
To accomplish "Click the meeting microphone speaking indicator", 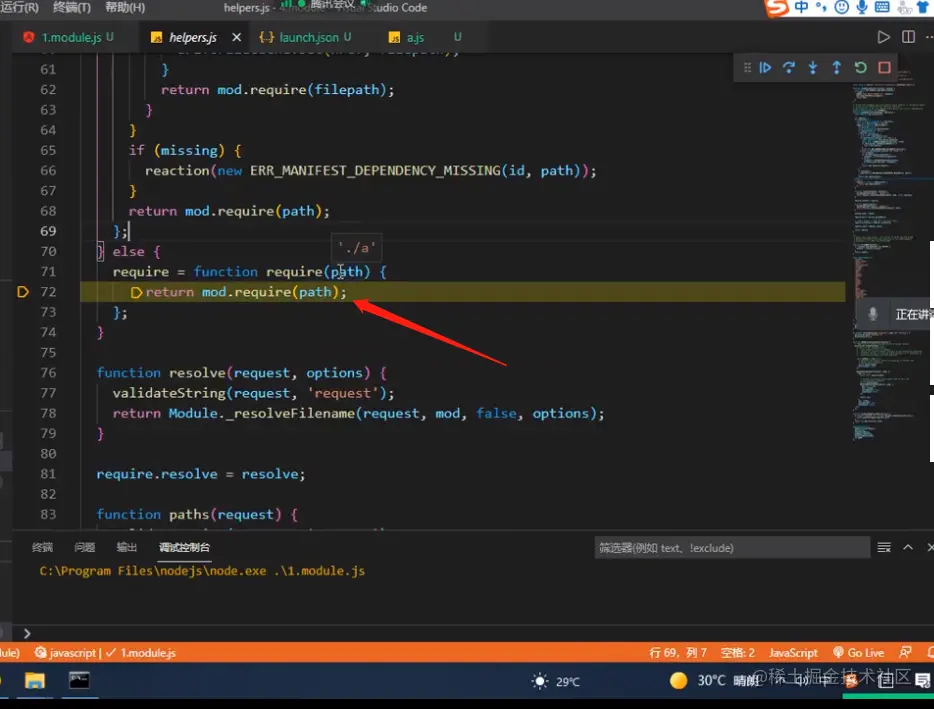I will pyautogui.click(x=872, y=314).
